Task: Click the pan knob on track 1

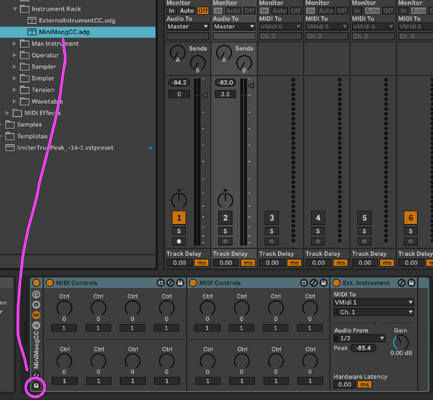Action: click(x=179, y=199)
